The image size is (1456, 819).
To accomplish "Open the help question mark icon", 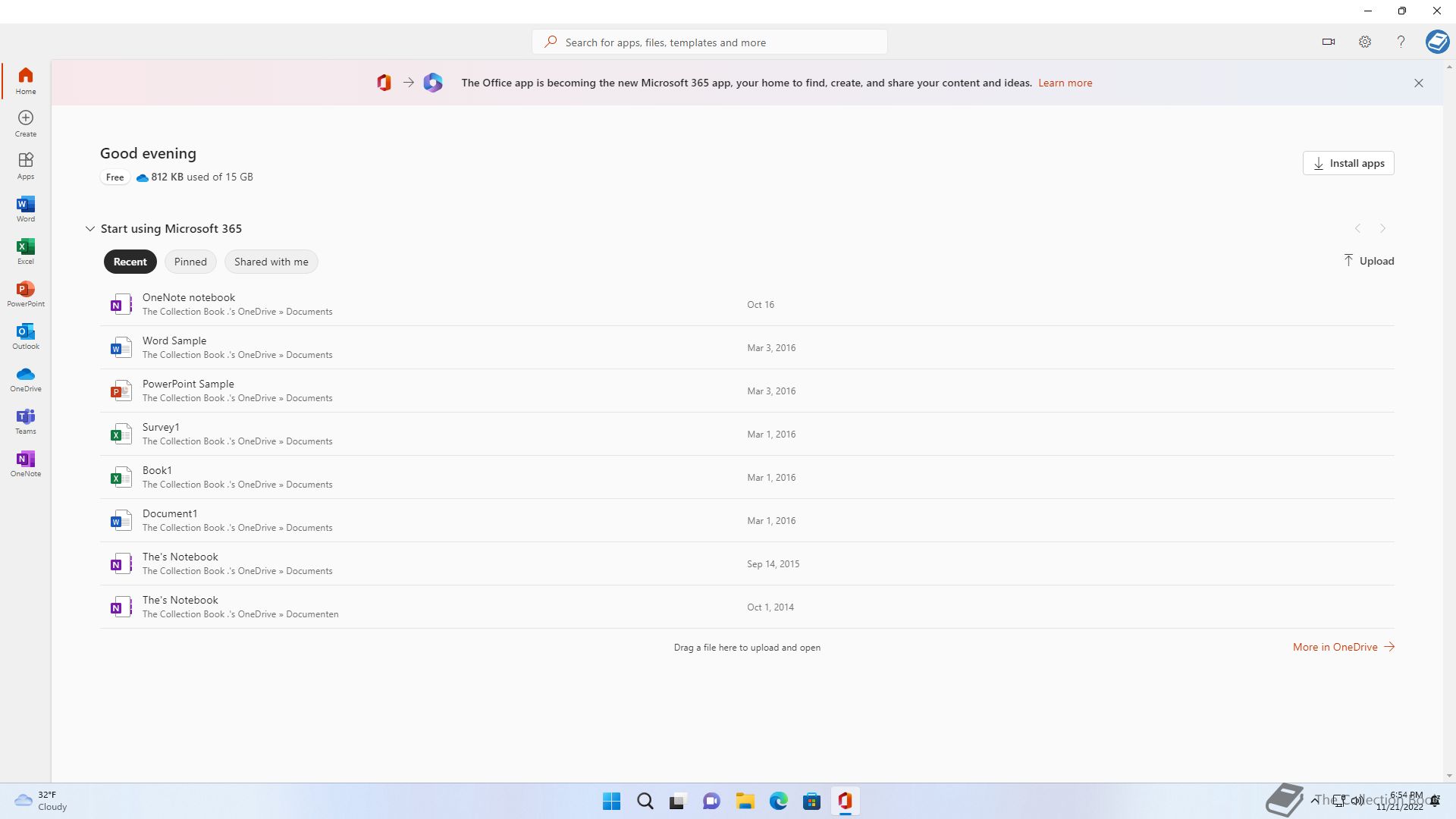I will (1401, 42).
